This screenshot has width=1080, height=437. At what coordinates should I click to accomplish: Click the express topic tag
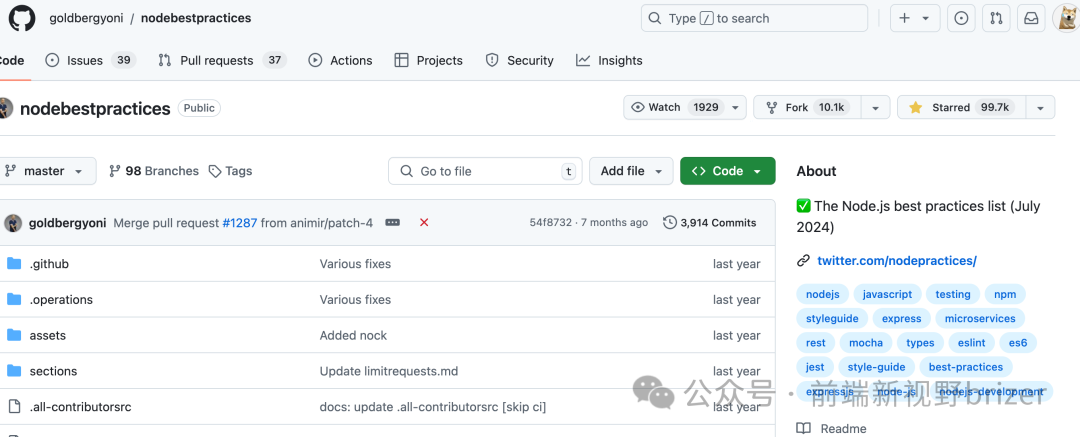(902, 318)
